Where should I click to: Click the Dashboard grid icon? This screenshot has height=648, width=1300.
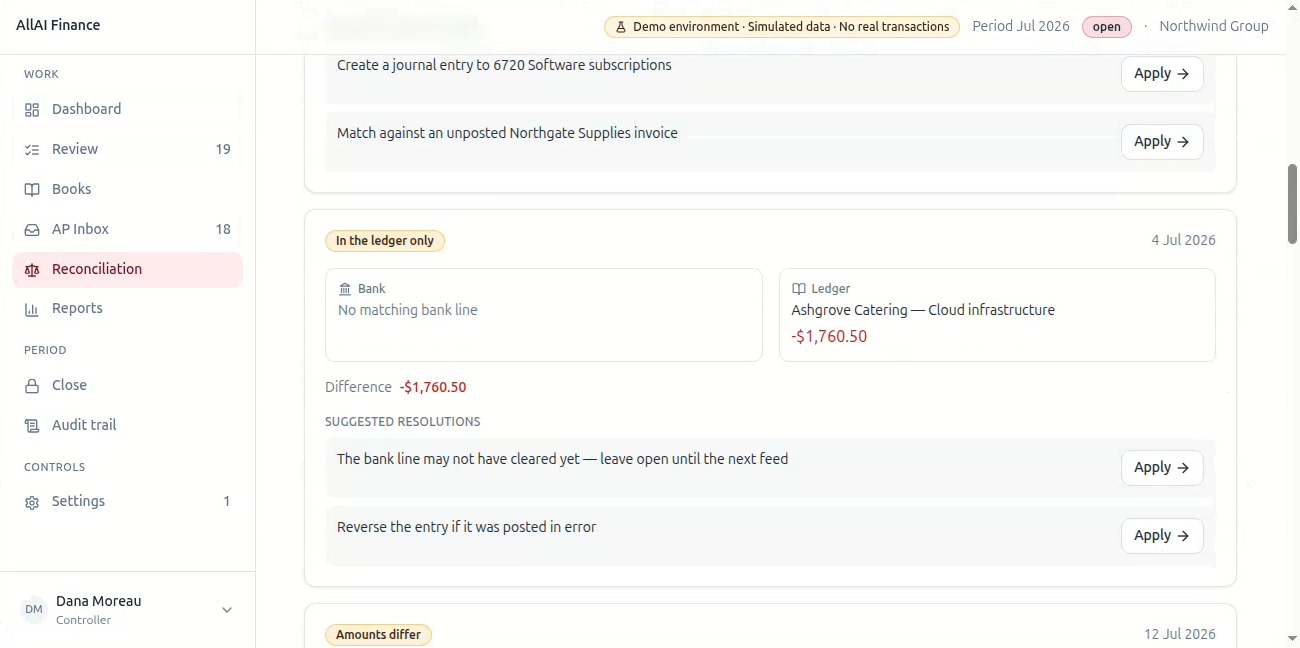(32, 110)
